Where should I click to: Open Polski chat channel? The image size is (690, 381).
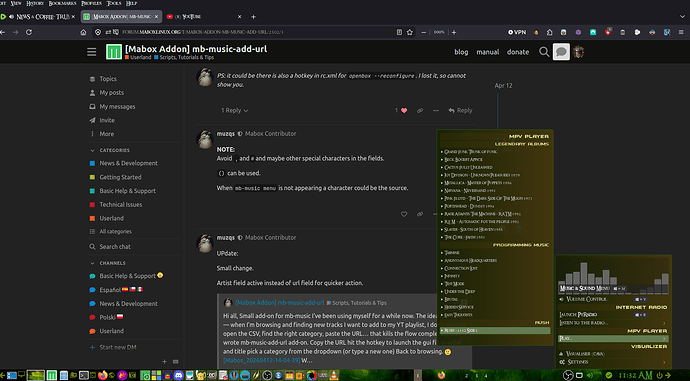[106, 317]
